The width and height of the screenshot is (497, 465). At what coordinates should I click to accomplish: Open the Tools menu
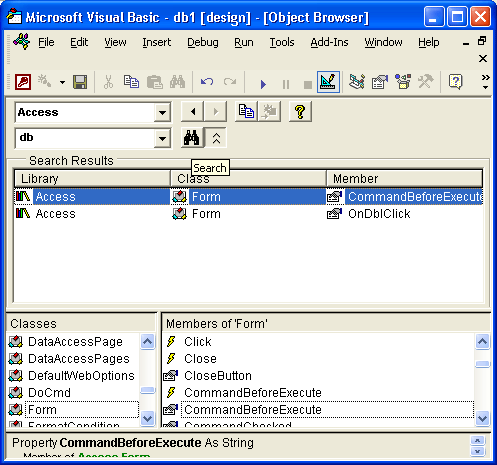click(282, 42)
